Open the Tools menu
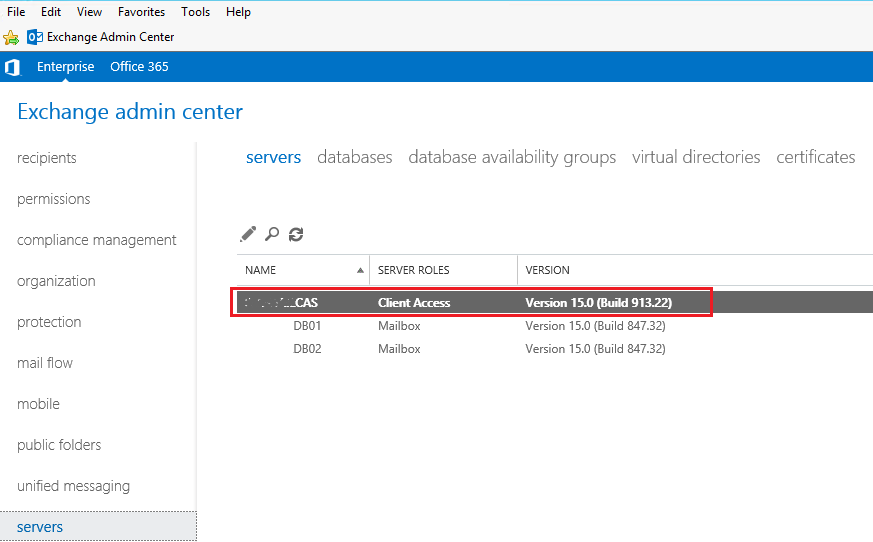The width and height of the screenshot is (873, 542). tap(195, 12)
